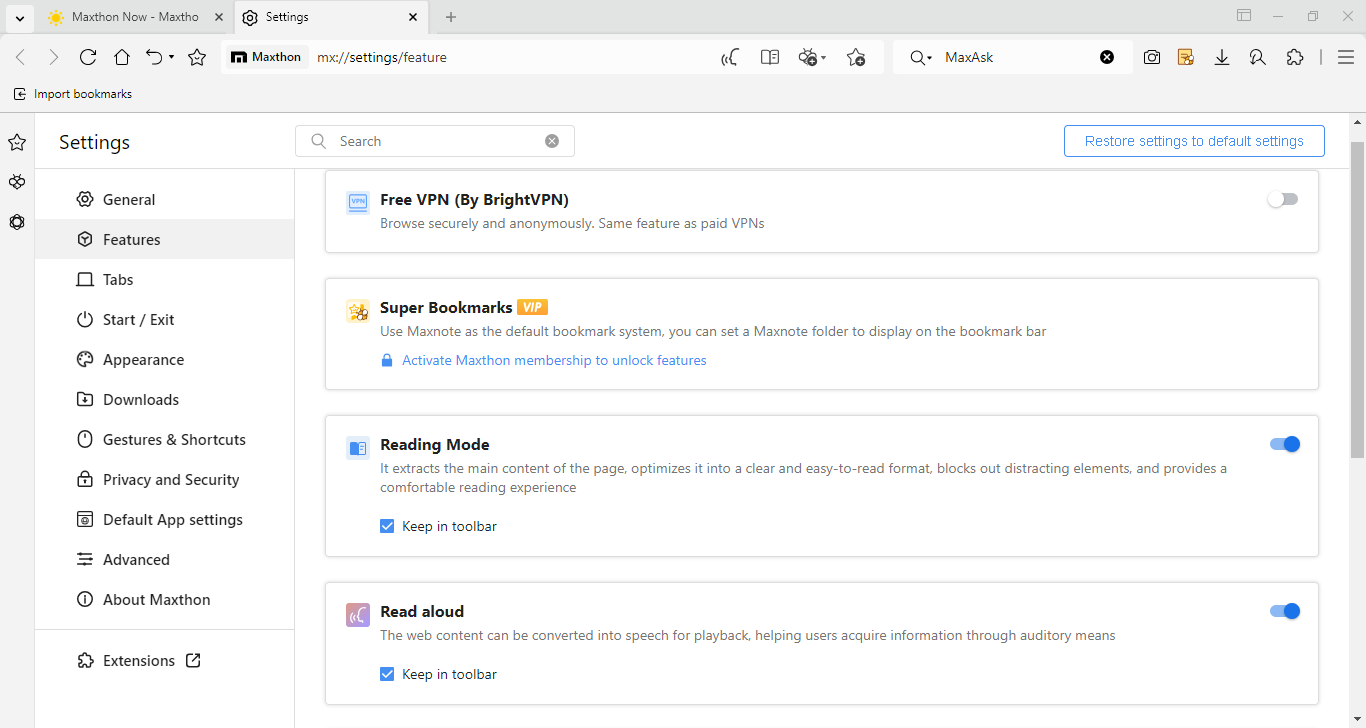Open the ad blocker dropdown in address bar

[x=812, y=57]
